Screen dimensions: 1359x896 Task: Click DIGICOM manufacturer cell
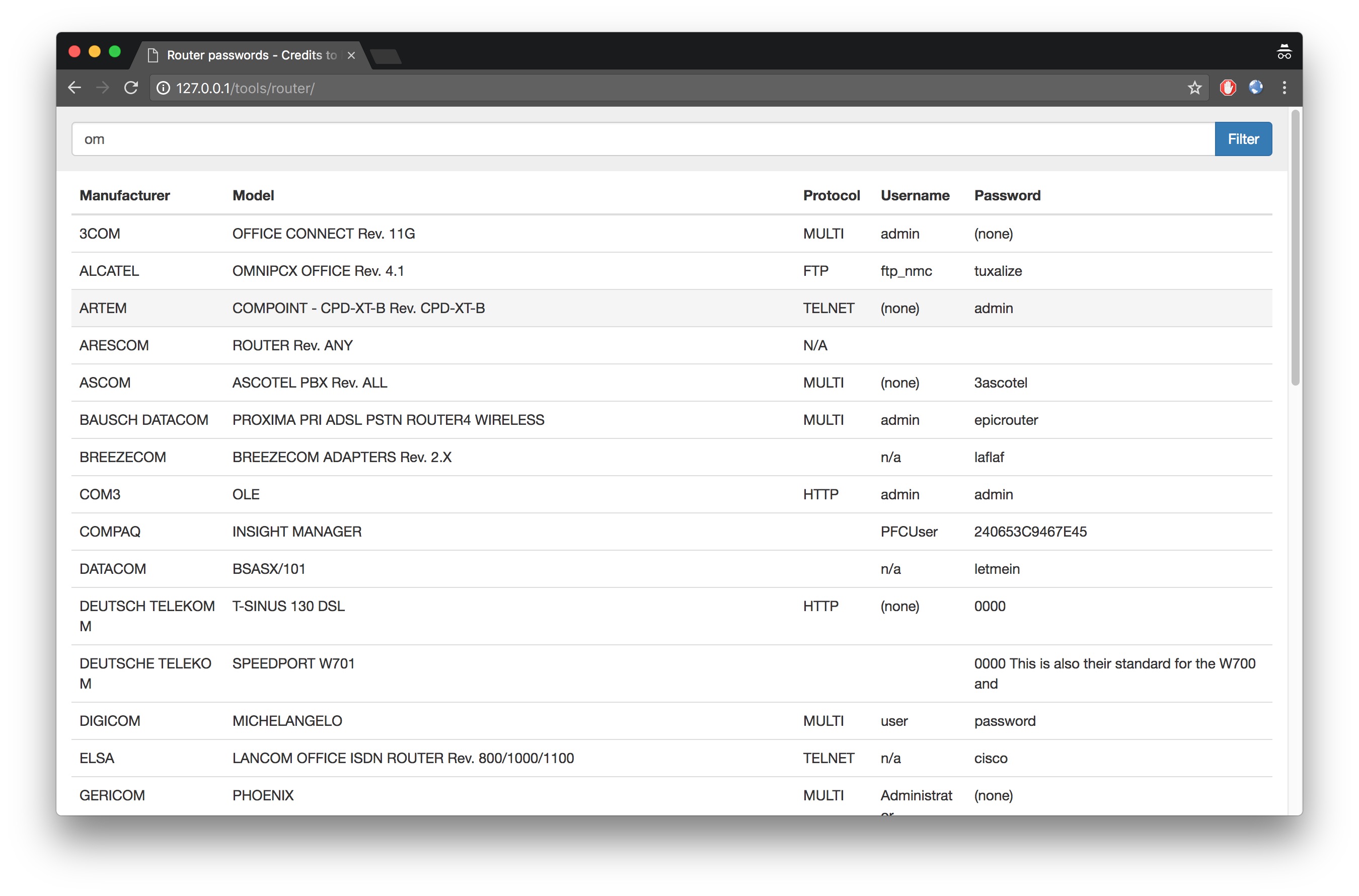point(110,720)
